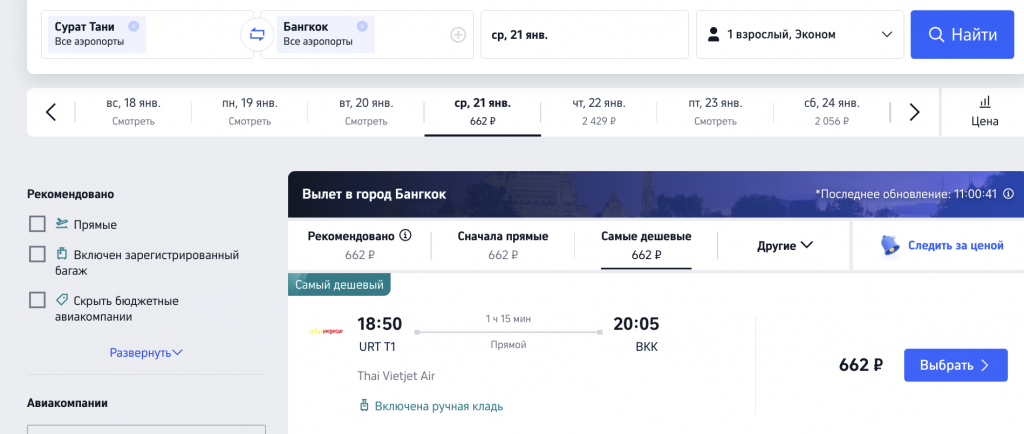Viewport: 1024px width, 434px height.
Task: Click info icon next to last update time
Action: [1008, 194]
